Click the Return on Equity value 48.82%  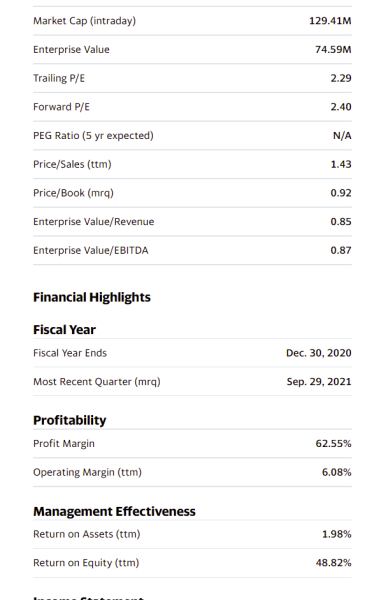tap(333, 562)
